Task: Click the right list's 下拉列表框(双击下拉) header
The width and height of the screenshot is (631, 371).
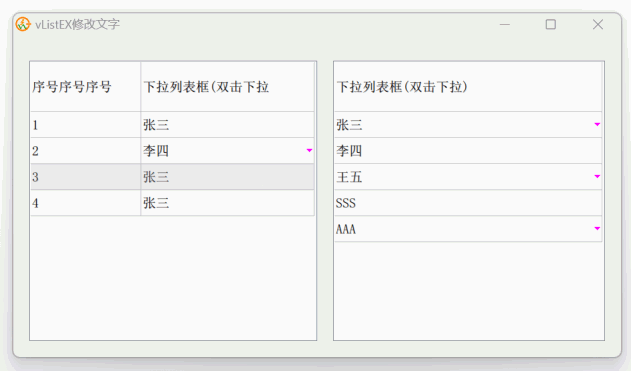Action: click(x=468, y=87)
